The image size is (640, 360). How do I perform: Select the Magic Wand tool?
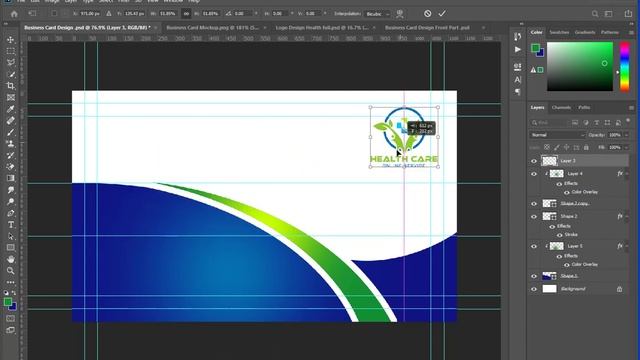[11, 74]
